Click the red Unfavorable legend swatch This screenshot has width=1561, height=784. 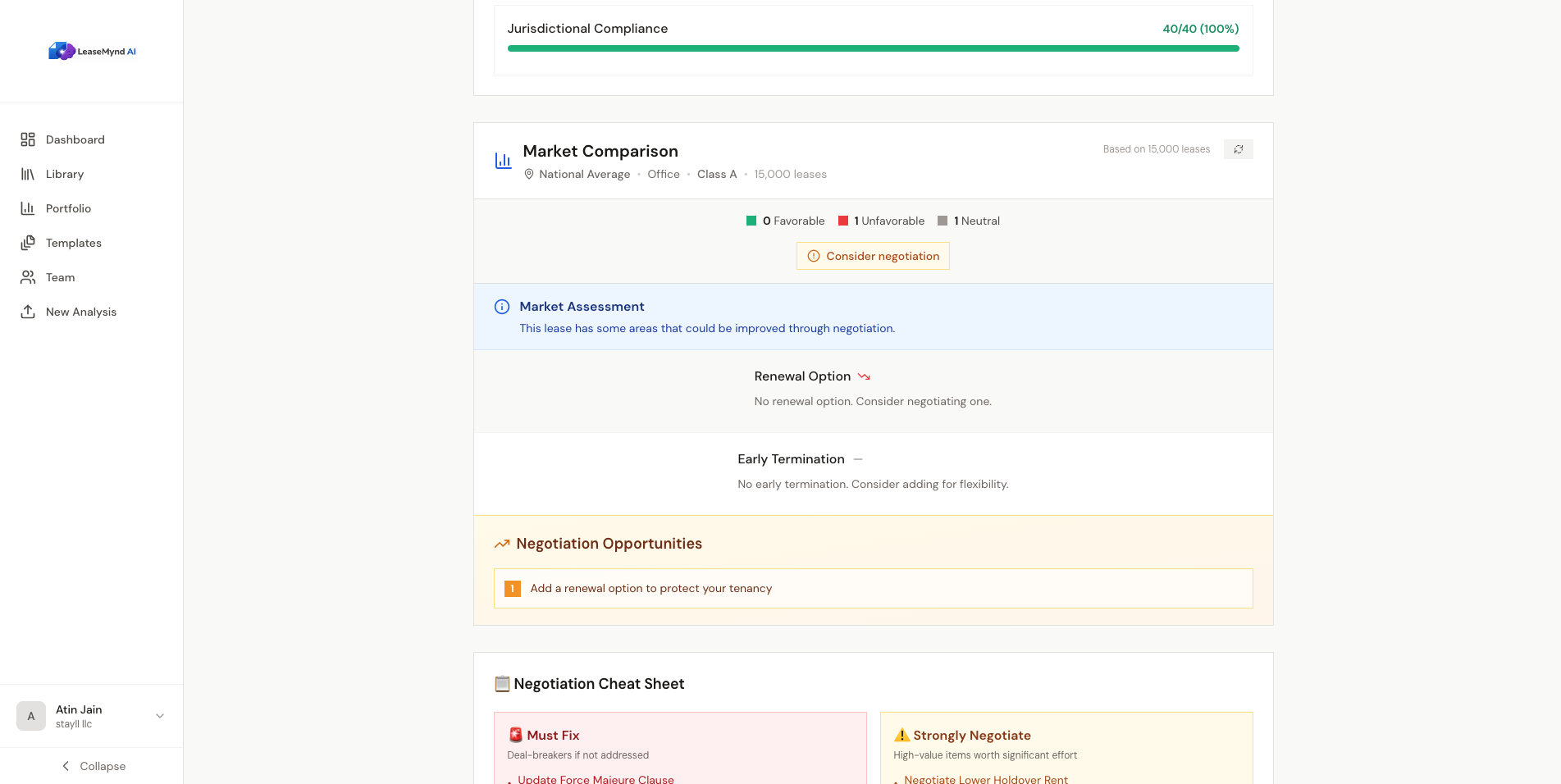tap(842, 221)
